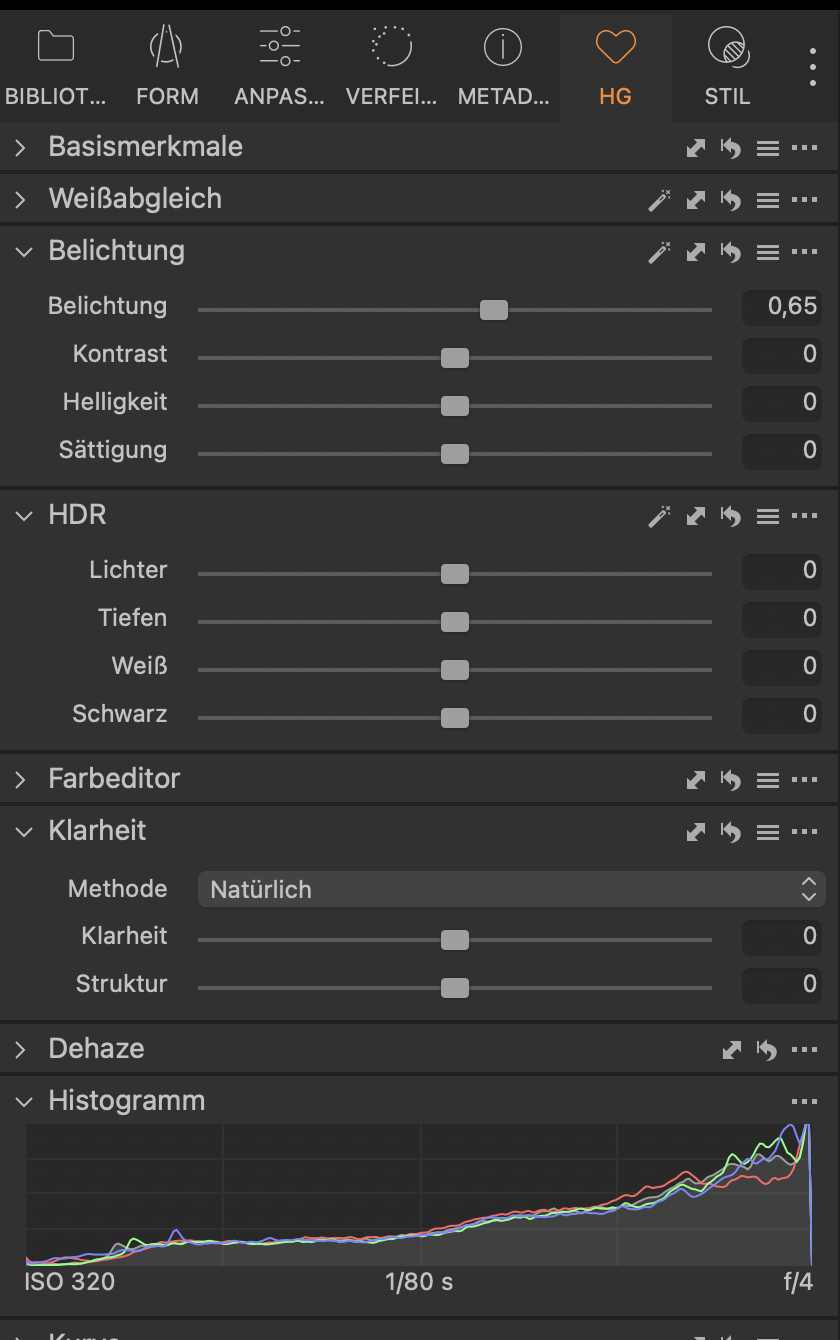The image size is (840, 1340).
Task: Expand the Dehaze panel
Action: tap(22, 1050)
